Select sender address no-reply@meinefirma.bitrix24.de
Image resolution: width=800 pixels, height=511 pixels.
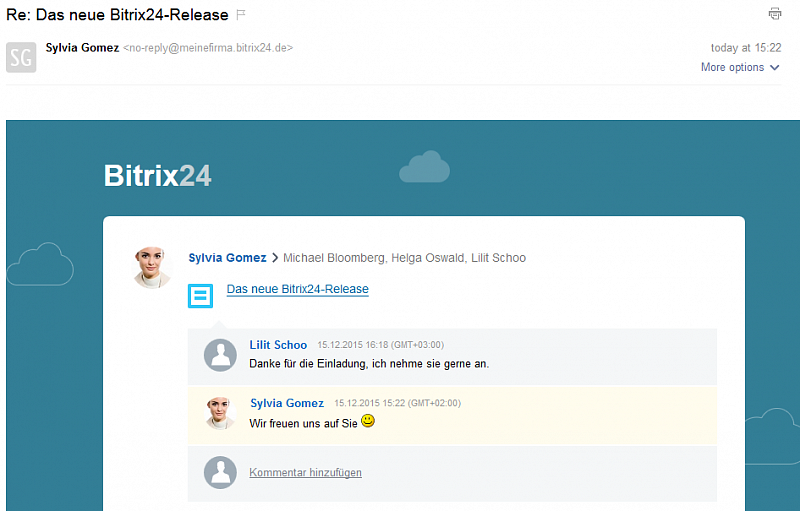[x=208, y=48]
